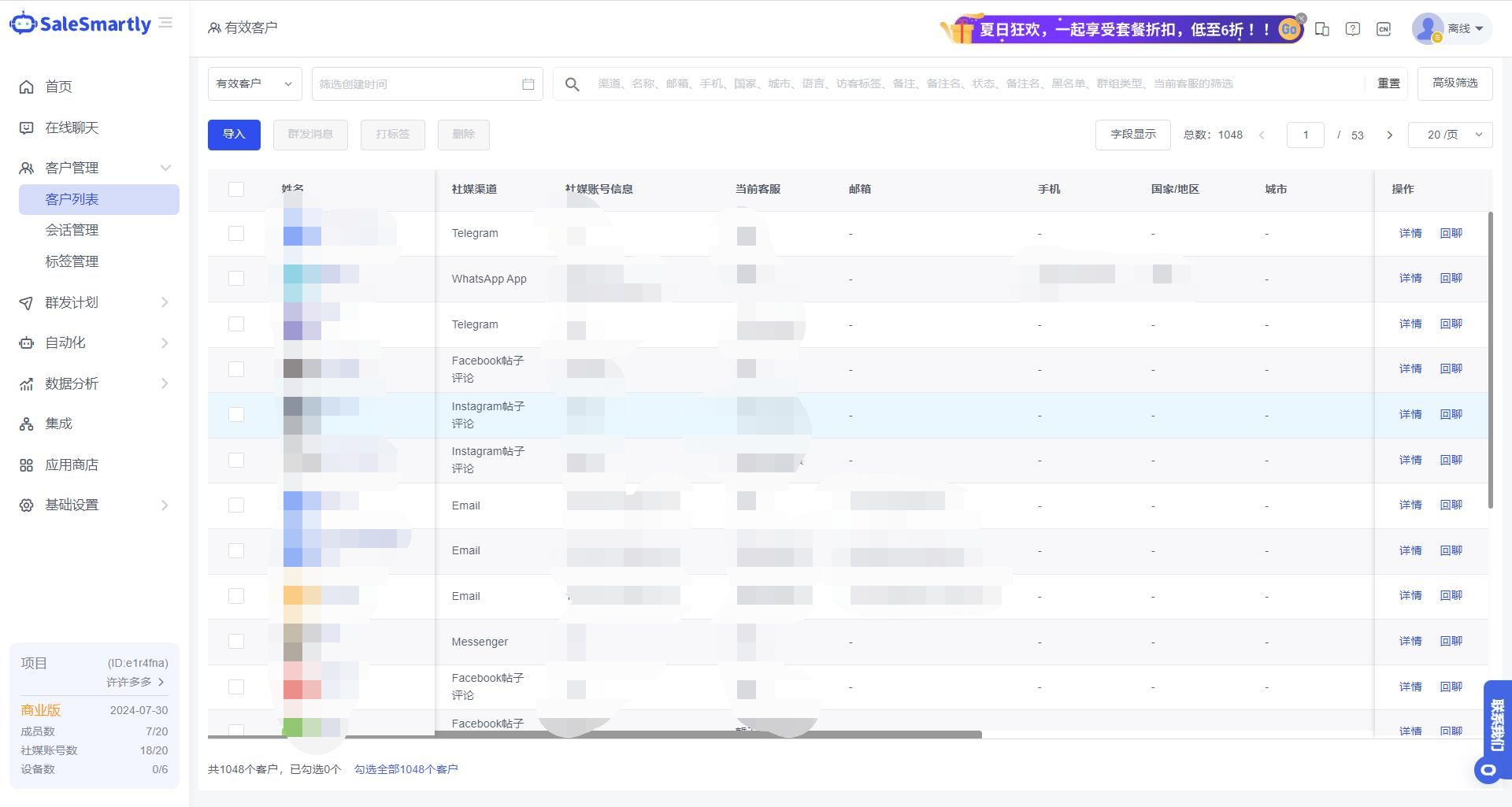
Task: Open 集成 menu item
Action: pyautogui.click(x=58, y=424)
